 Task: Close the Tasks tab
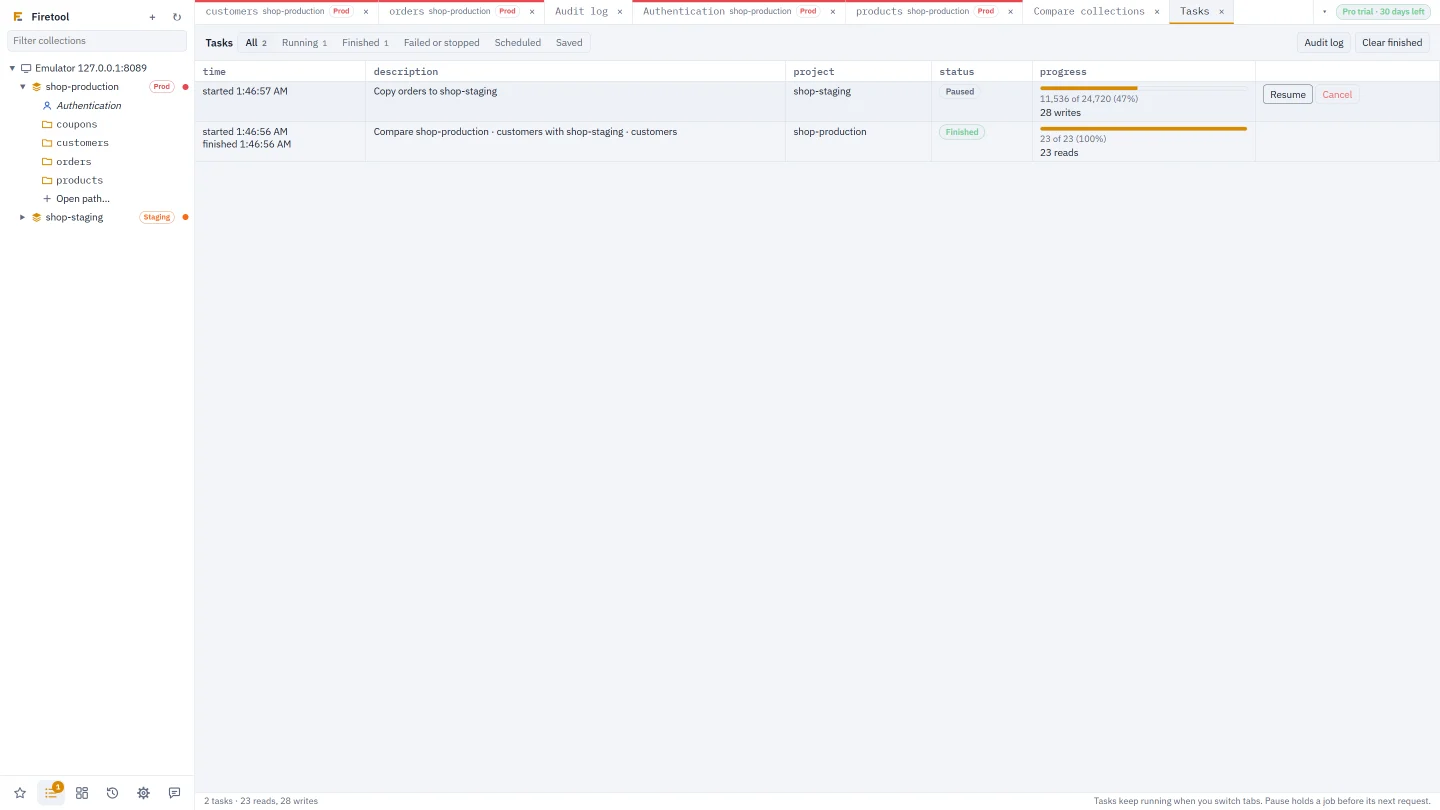click(1221, 12)
